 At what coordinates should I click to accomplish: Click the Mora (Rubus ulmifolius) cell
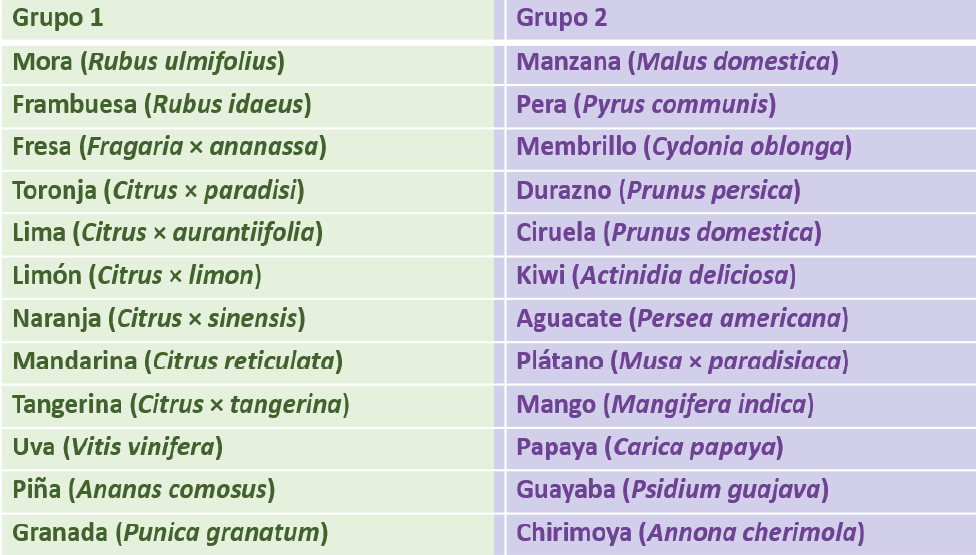248,64
